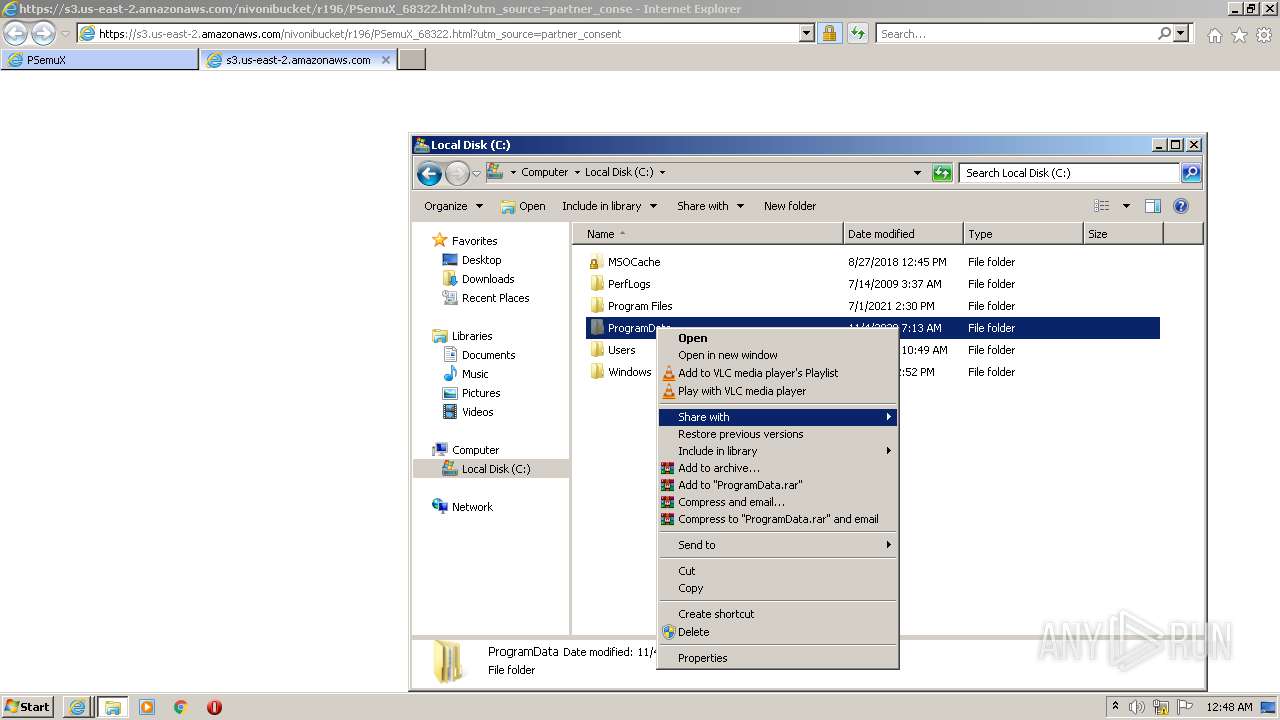Click the volume speaker tray icon

click(x=1137, y=707)
